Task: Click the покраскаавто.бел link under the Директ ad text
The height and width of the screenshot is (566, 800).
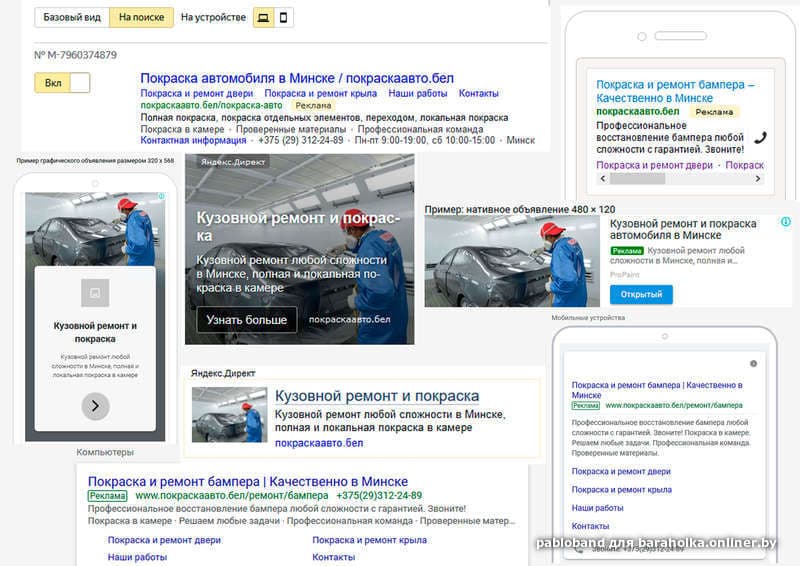Action: pos(319,443)
